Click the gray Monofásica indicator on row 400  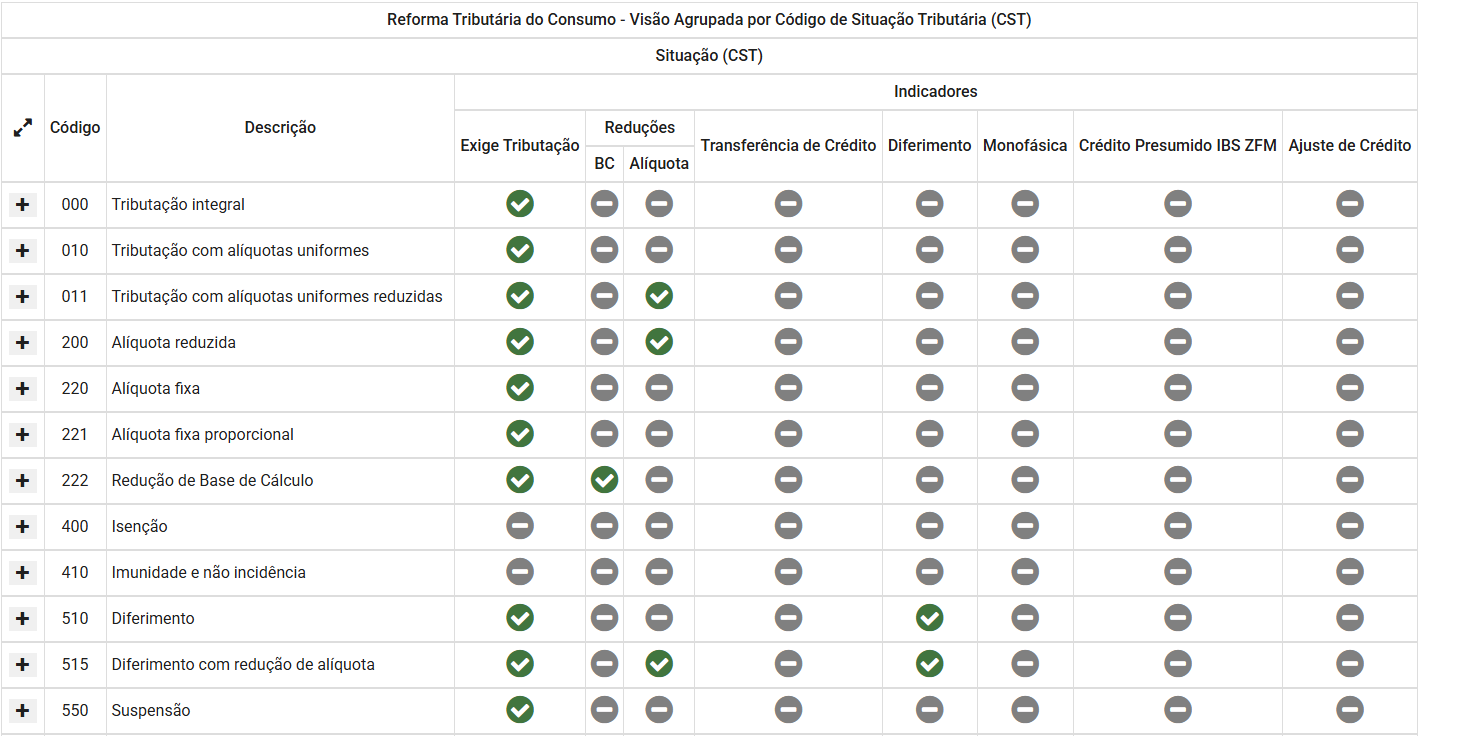click(1024, 526)
